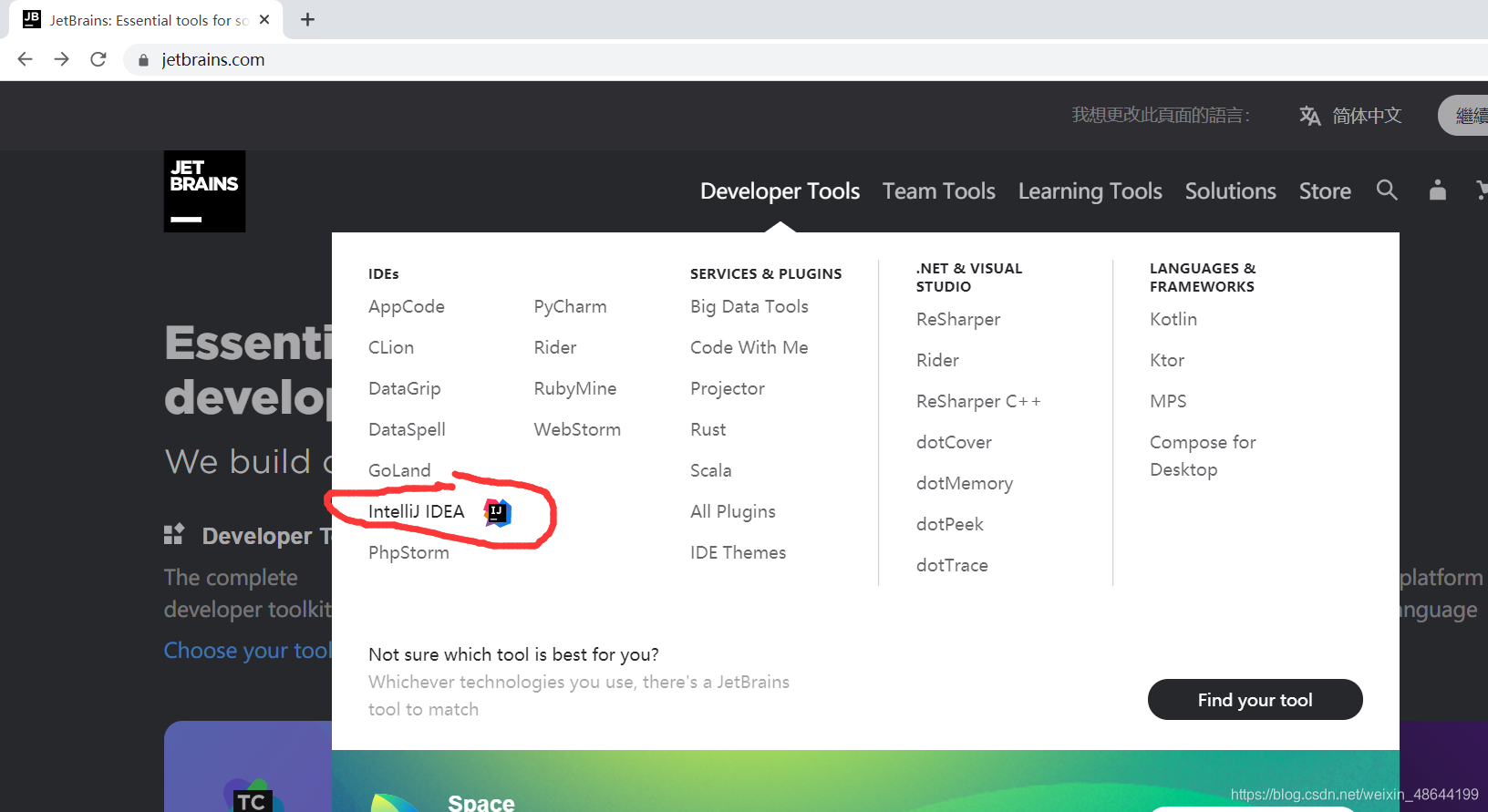The height and width of the screenshot is (812, 1488).
Task: Open Rider under .NET & Visual Studio
Action: point(937,361)
